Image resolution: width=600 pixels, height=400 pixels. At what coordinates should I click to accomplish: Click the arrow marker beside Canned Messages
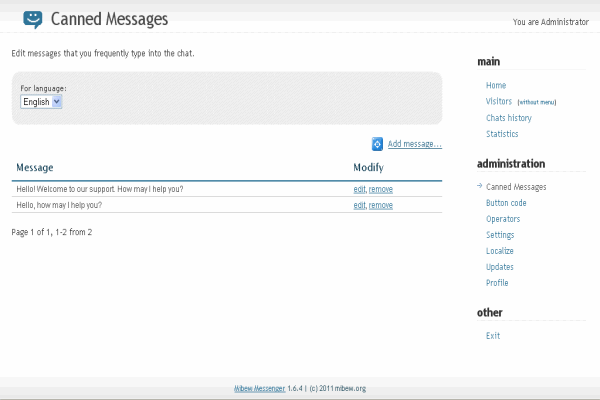click(x=479, y=186)
